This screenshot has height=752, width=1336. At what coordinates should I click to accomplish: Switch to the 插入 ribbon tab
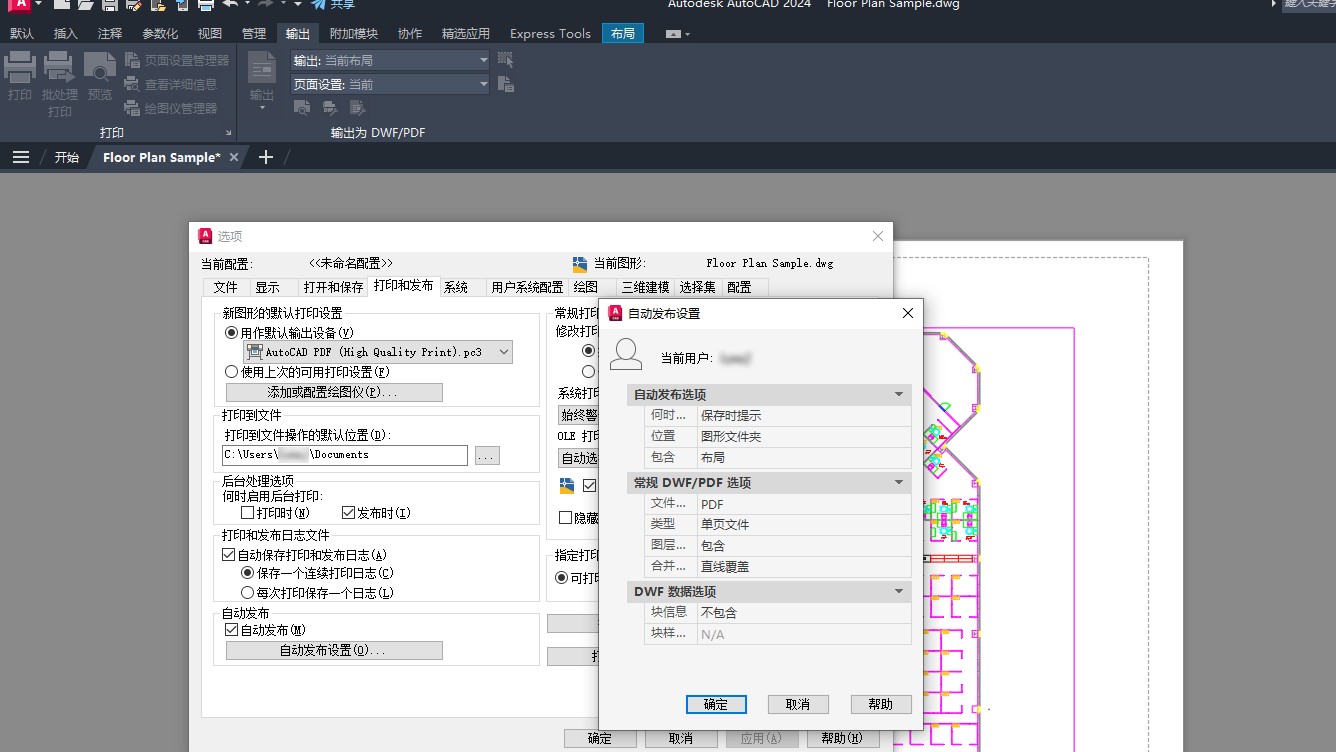(66, 34)
